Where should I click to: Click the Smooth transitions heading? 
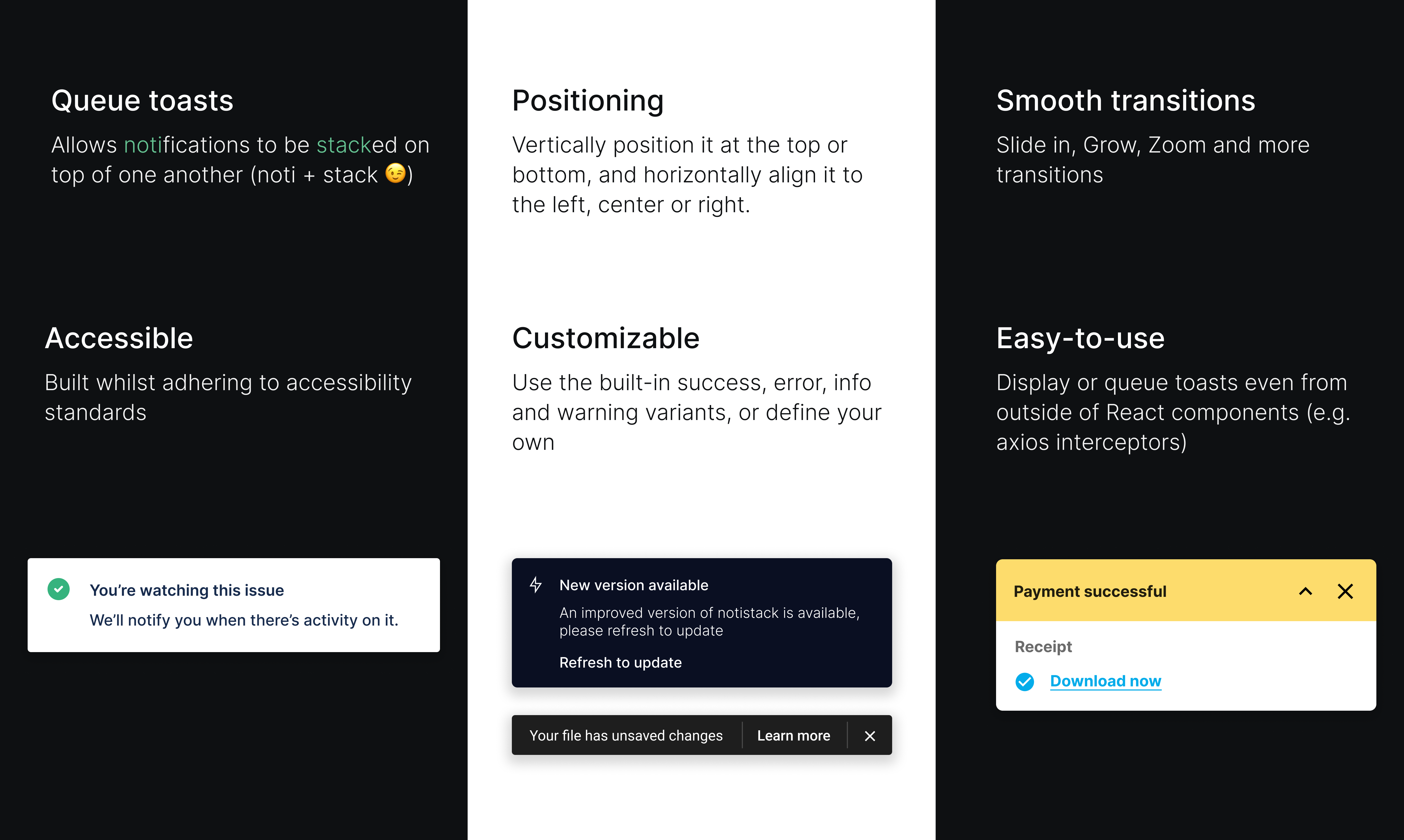pos(1125,101)
